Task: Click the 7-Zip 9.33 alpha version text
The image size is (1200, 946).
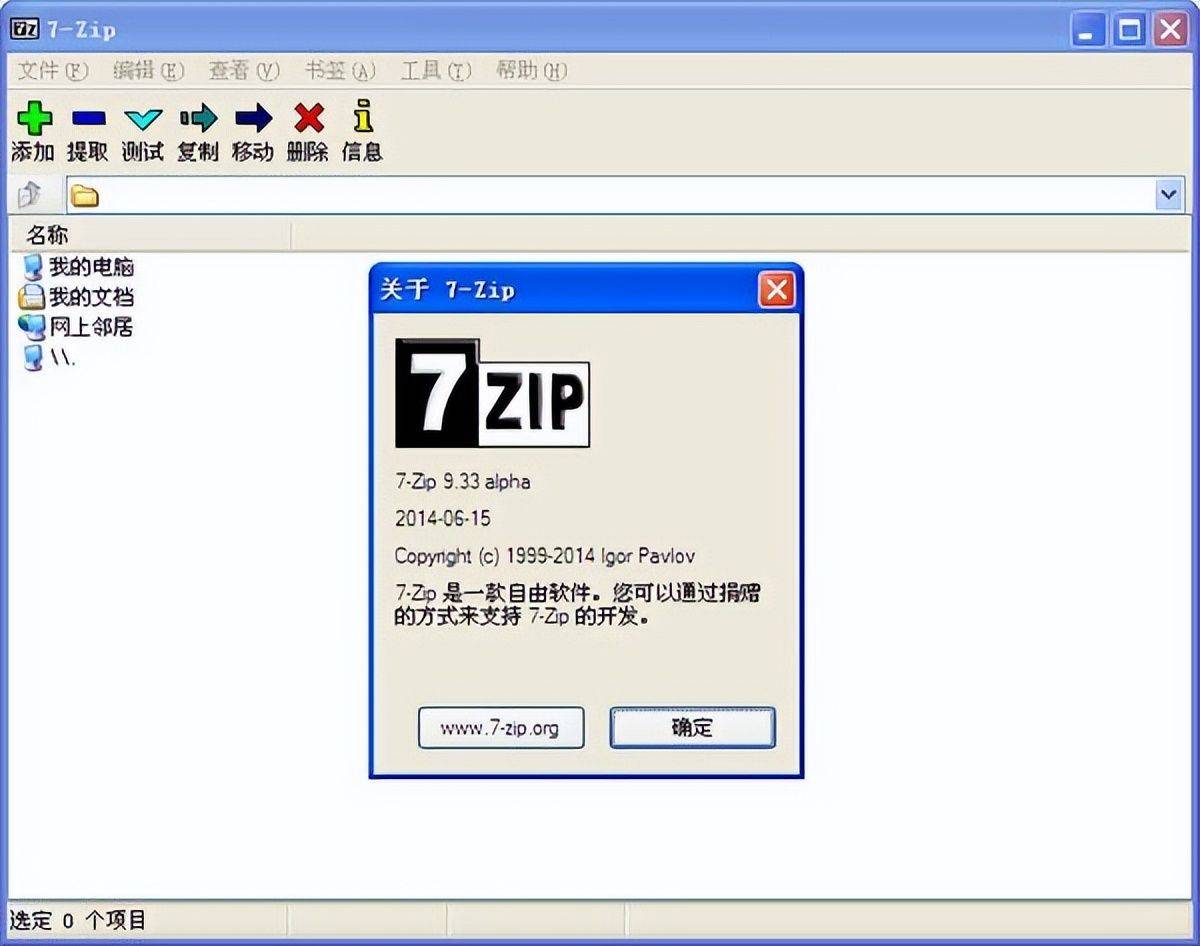Action: tap(462, 482)
